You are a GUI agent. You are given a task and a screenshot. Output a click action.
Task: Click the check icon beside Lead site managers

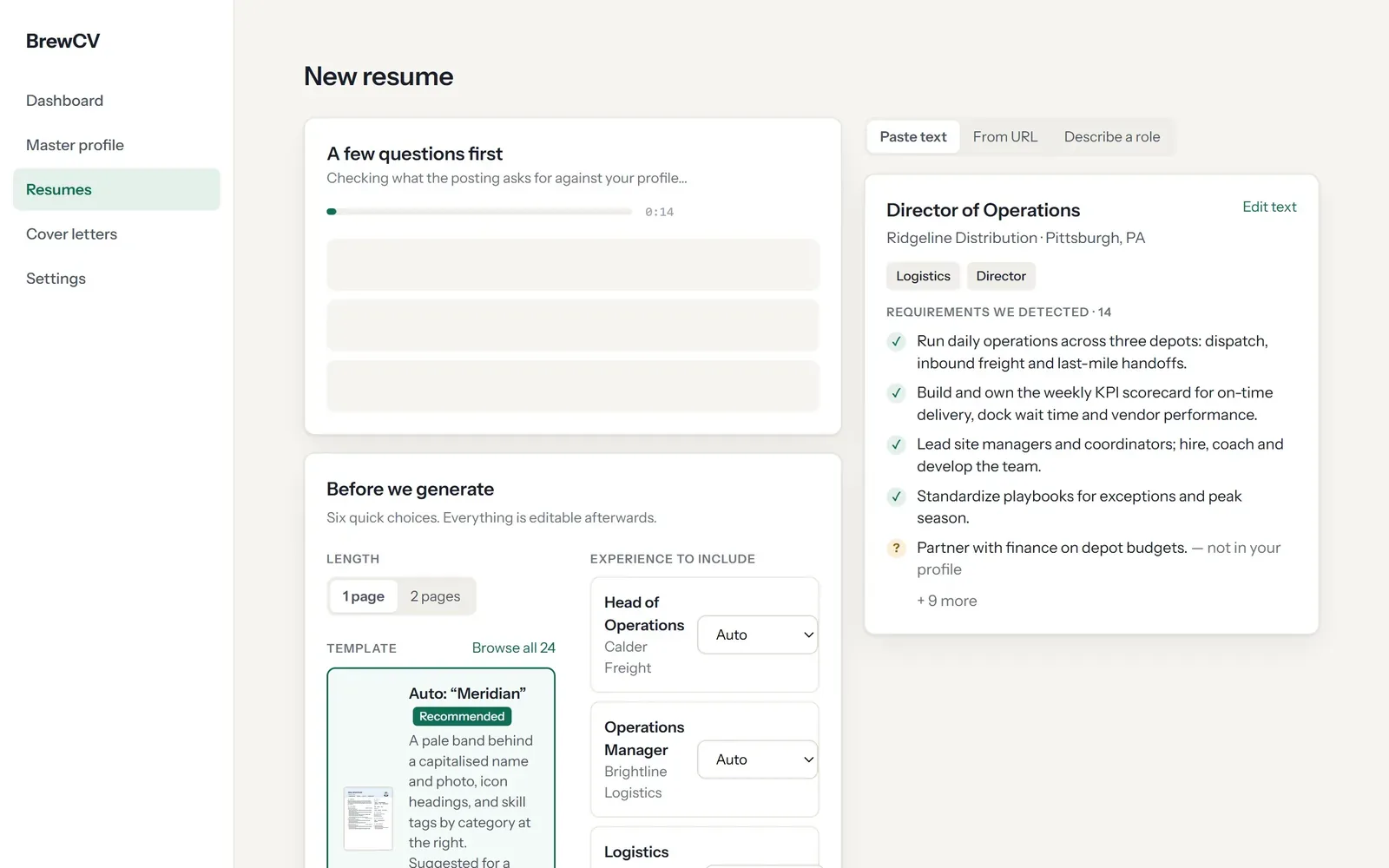point(897,444)
